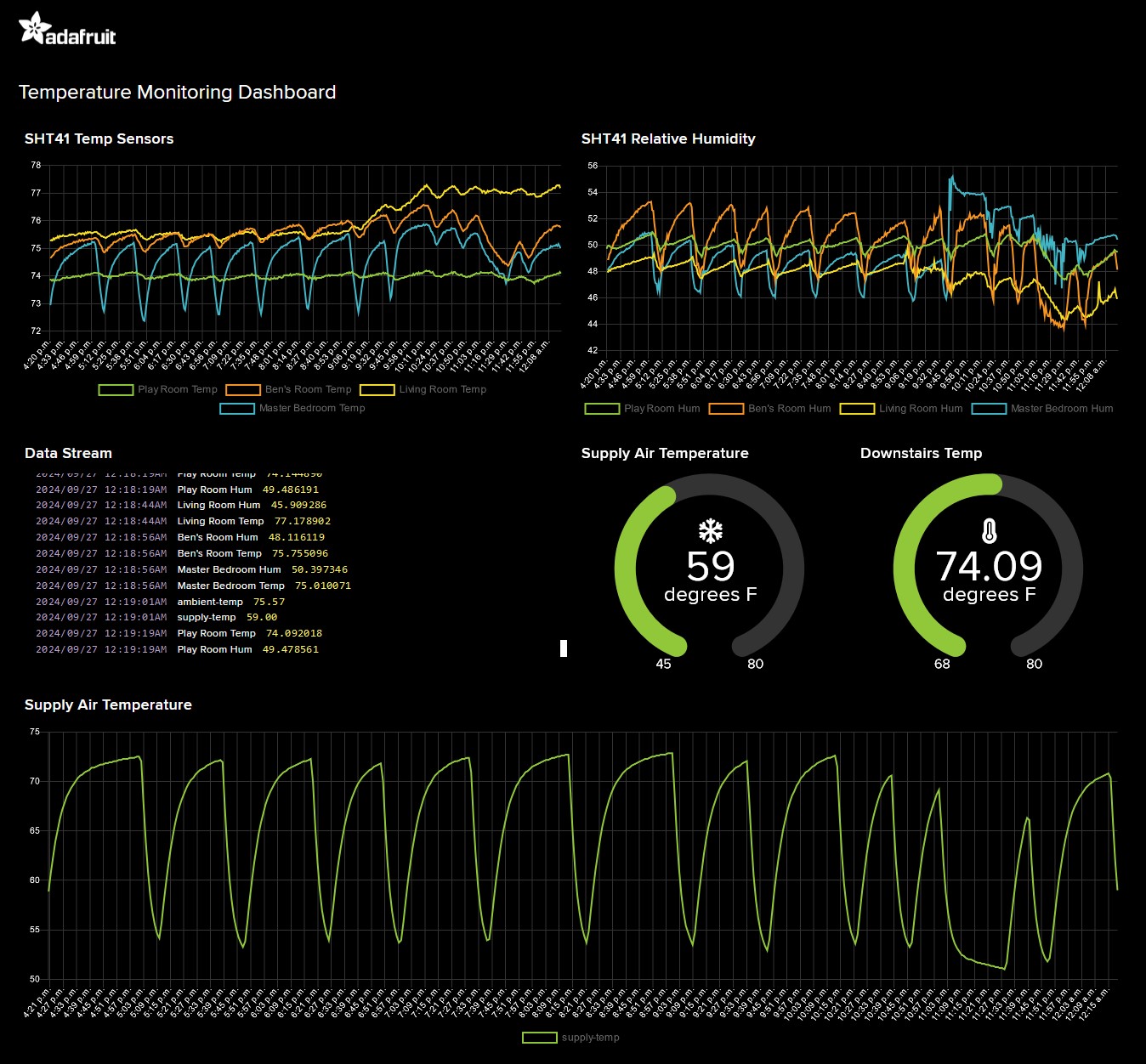Click the Data Stream scrollbar thumb

click(x=564, y=648)
